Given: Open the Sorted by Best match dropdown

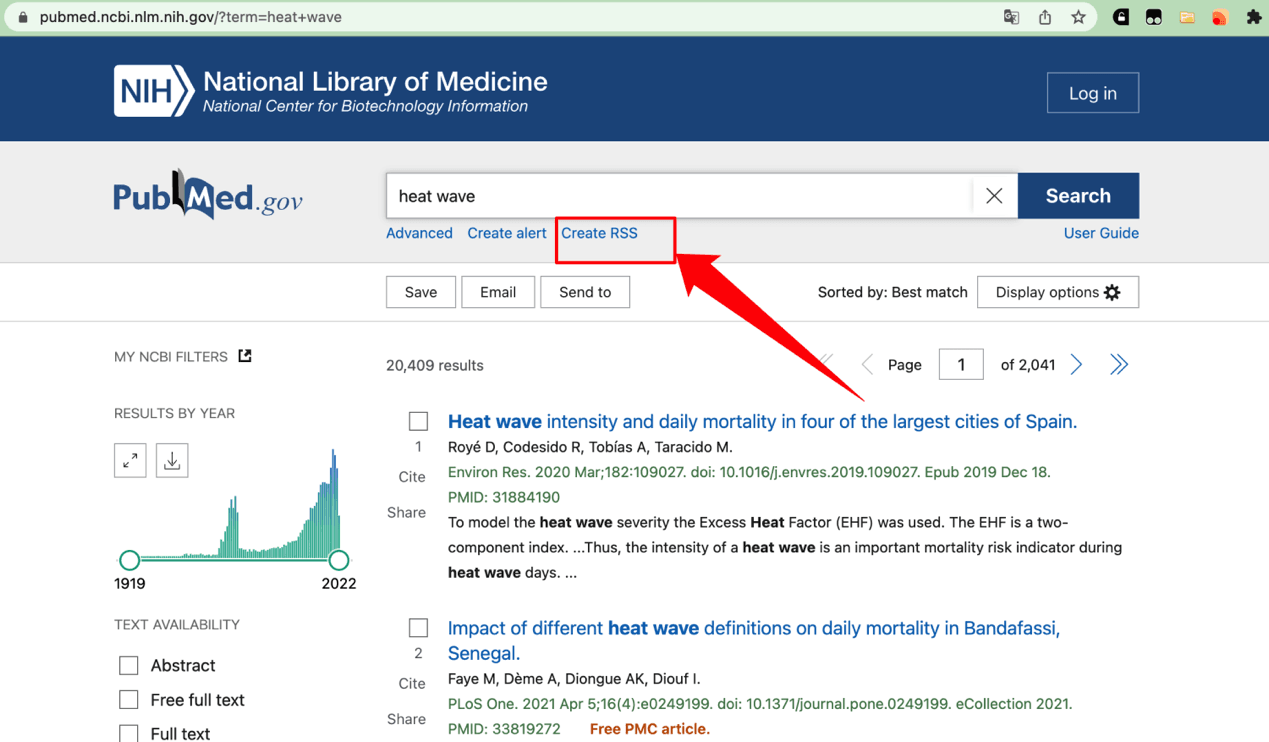Looking at the screenshot, I should pyautogui.click(x=892, y=292).
